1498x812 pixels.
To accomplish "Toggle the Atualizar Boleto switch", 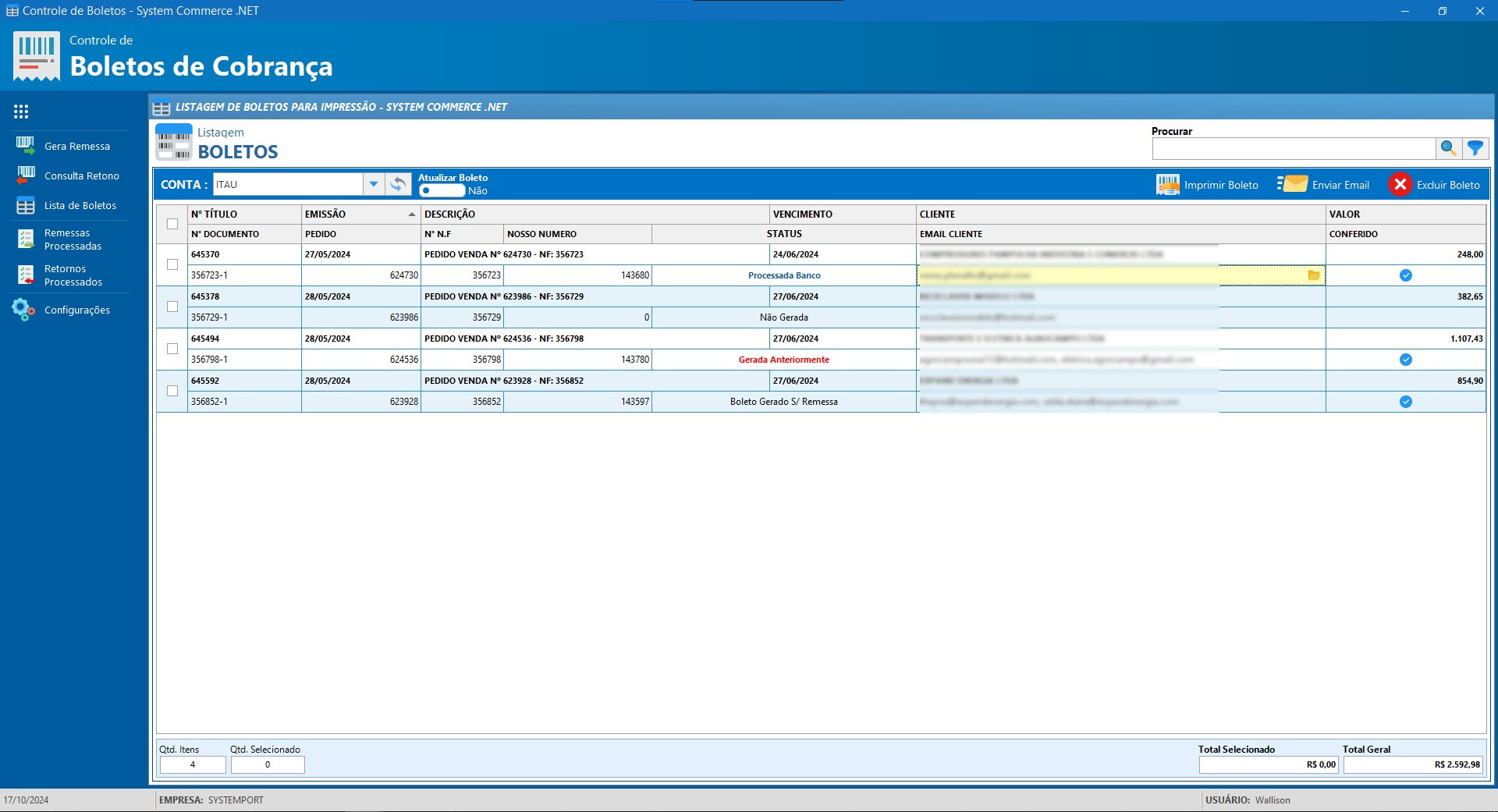I will point(441,190).
